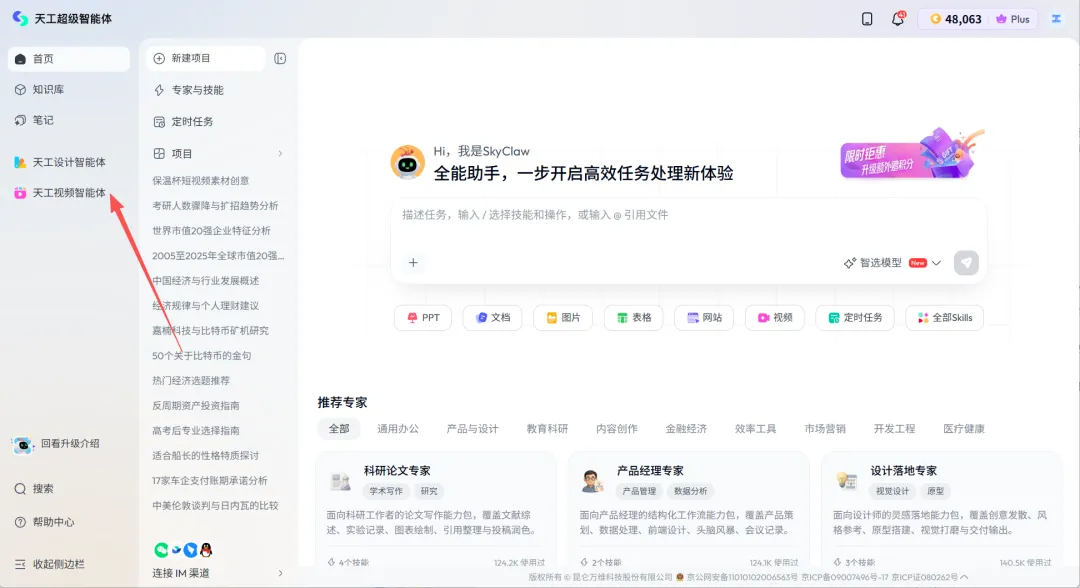Open project 中美伦敦谈判与日内瓦的比较
The width and height of the screenshot is (1080, 588).
216,505
